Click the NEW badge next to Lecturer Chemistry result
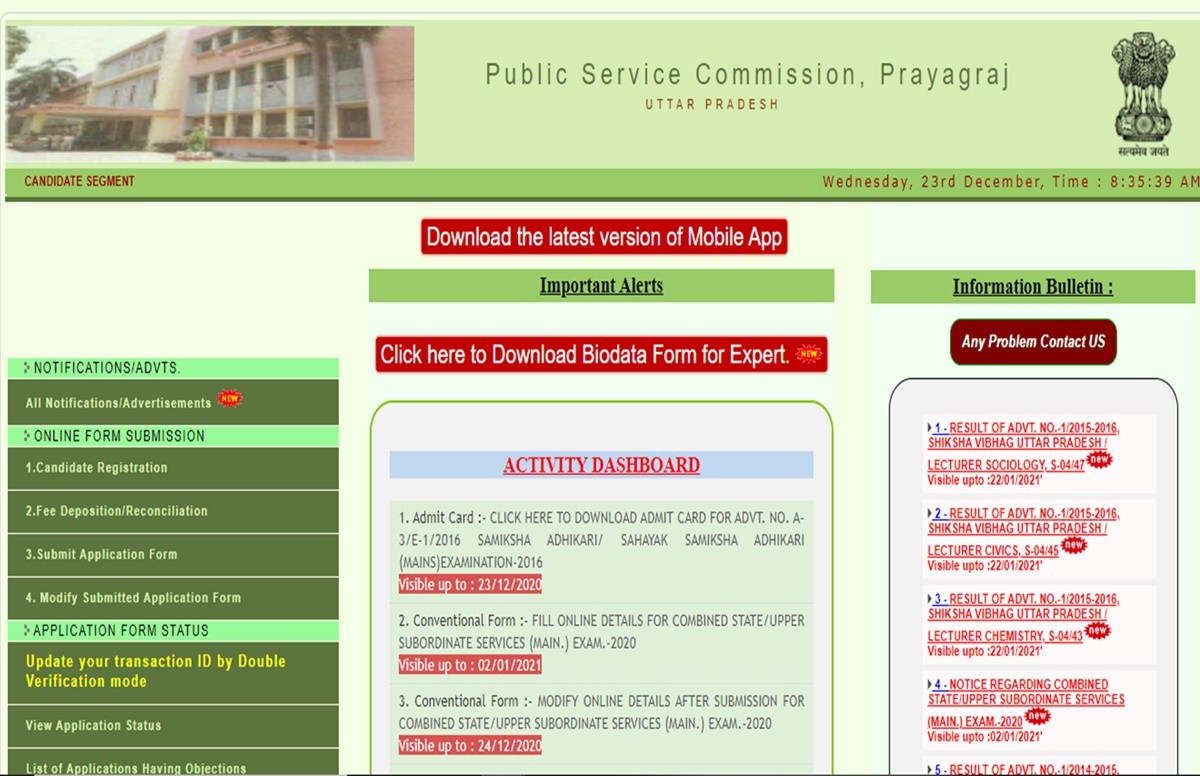The width and height of the screenshot is (1200, 776). pyautogui.click(x=1097, y=631)
